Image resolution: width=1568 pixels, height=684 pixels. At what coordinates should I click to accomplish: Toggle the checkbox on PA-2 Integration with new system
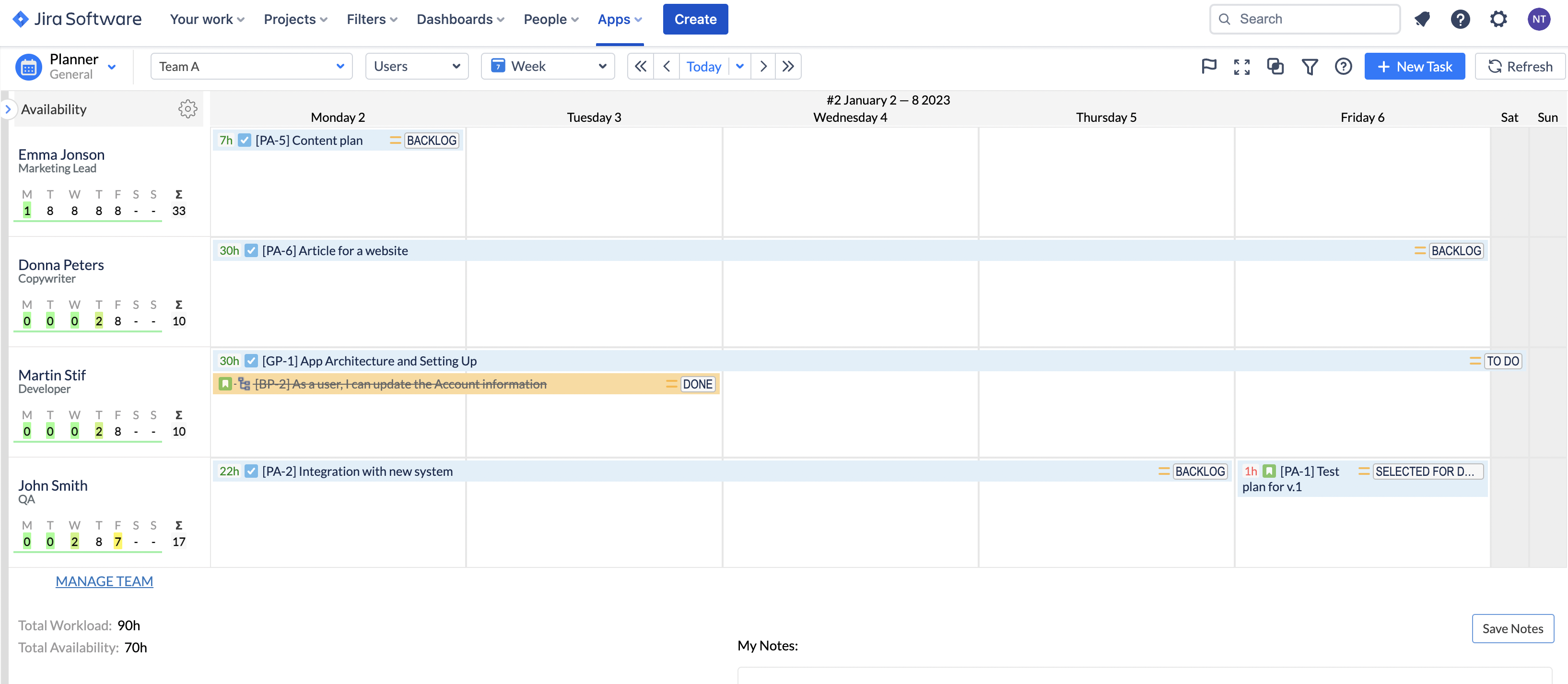click(250, 471)
